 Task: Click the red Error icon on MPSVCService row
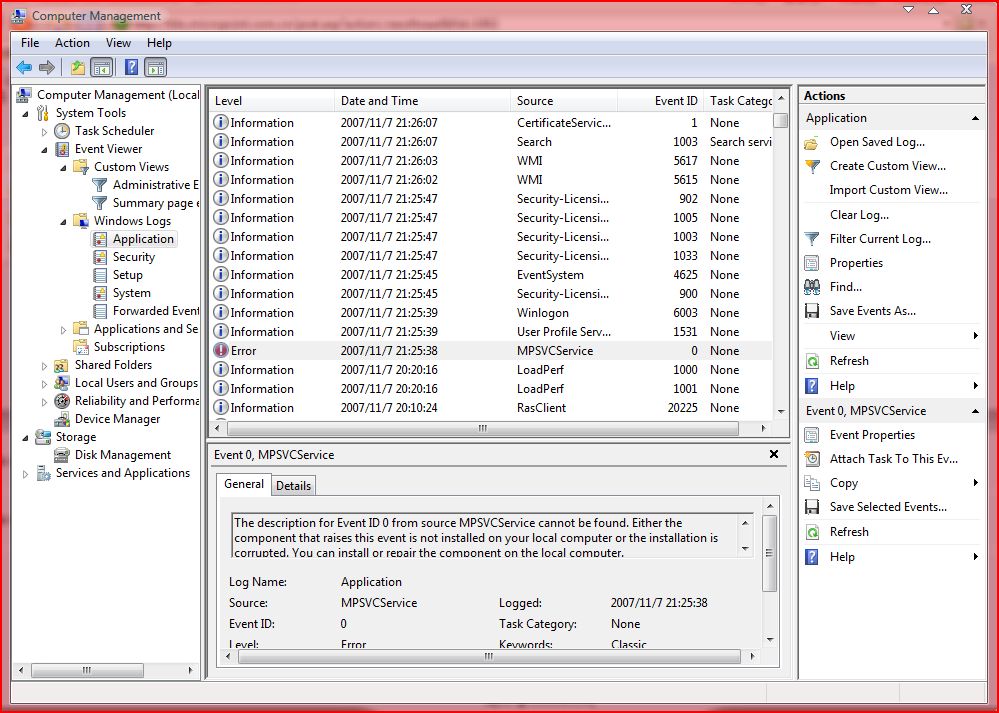(x=220, y=350)
